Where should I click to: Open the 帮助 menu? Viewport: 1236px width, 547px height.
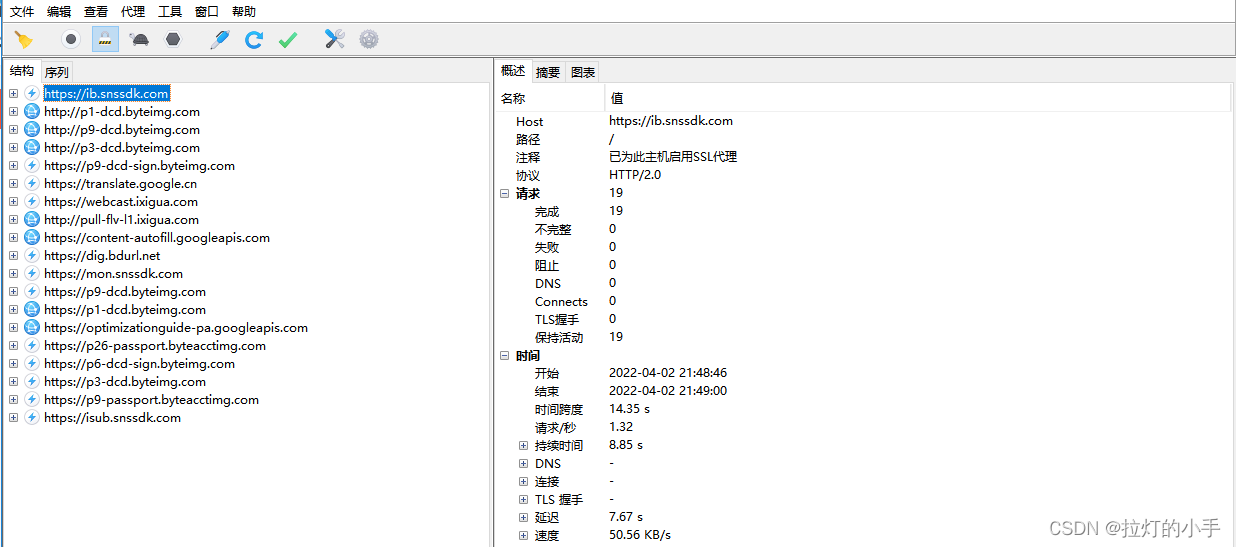tap(244, 12)
